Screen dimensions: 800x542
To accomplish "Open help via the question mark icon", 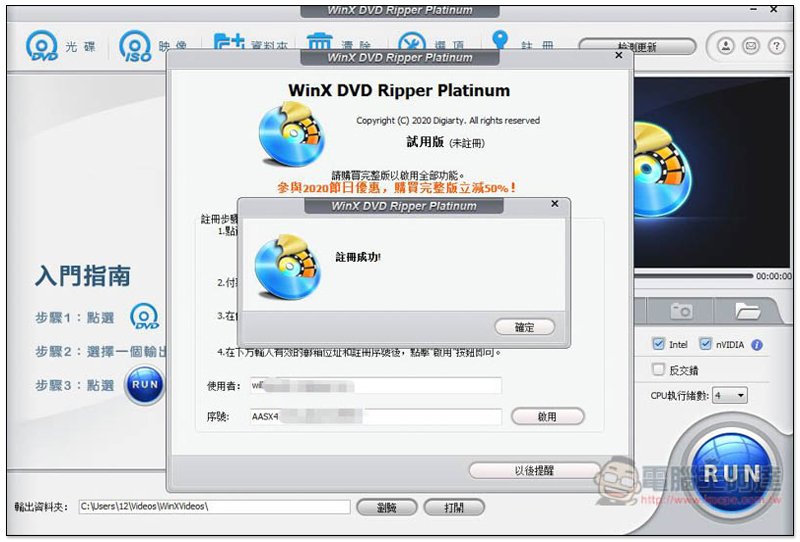I will pyautogui.click(x=777, y=46).
